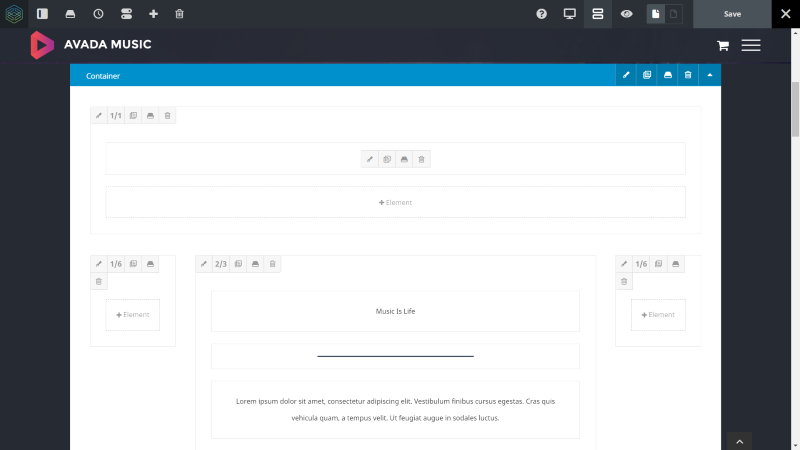Click the trash icon to clear layout
This screenshot has width=800, height=450.
[180, 14]
